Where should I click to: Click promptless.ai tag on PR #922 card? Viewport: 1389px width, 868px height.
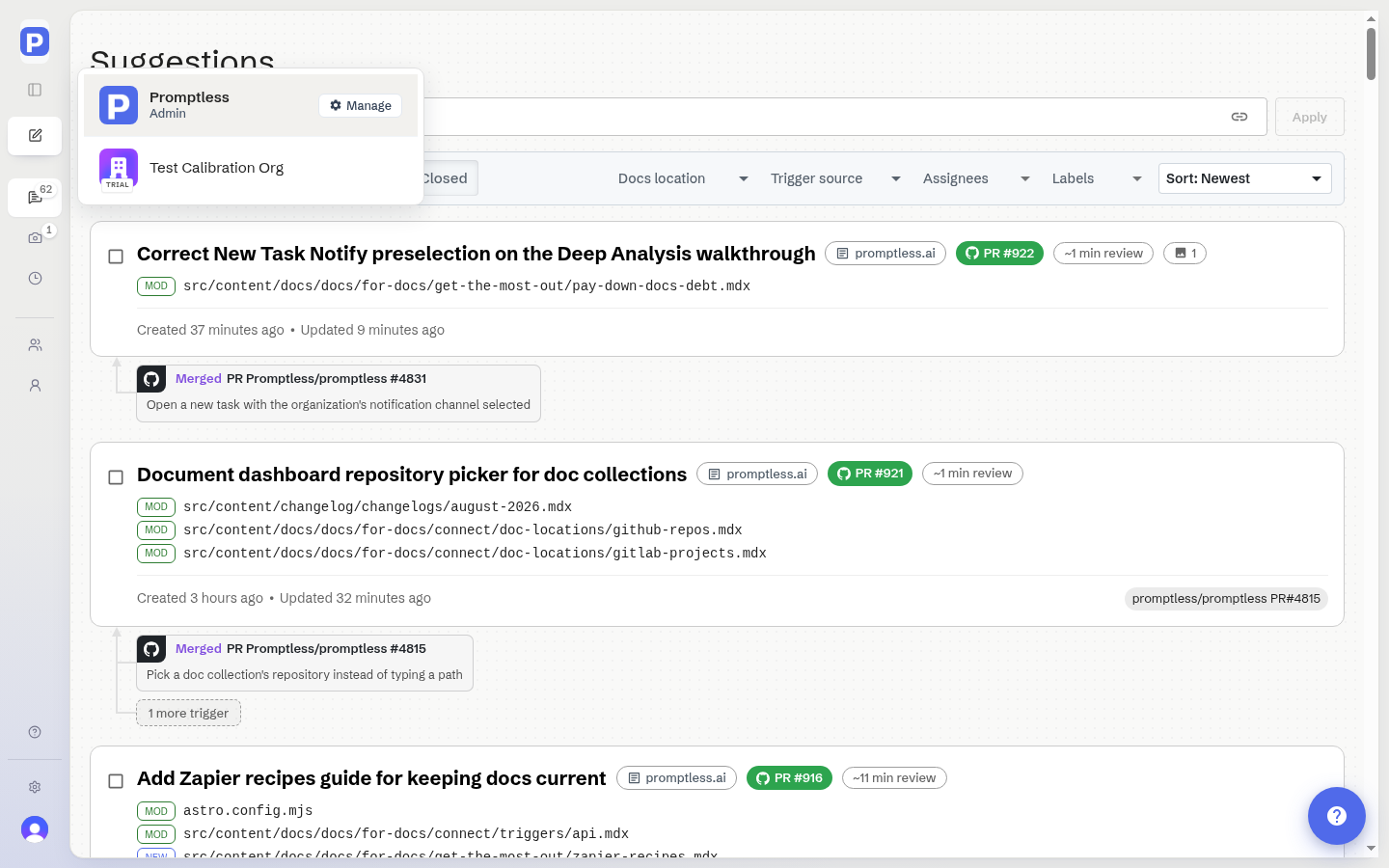click(885, 254)
